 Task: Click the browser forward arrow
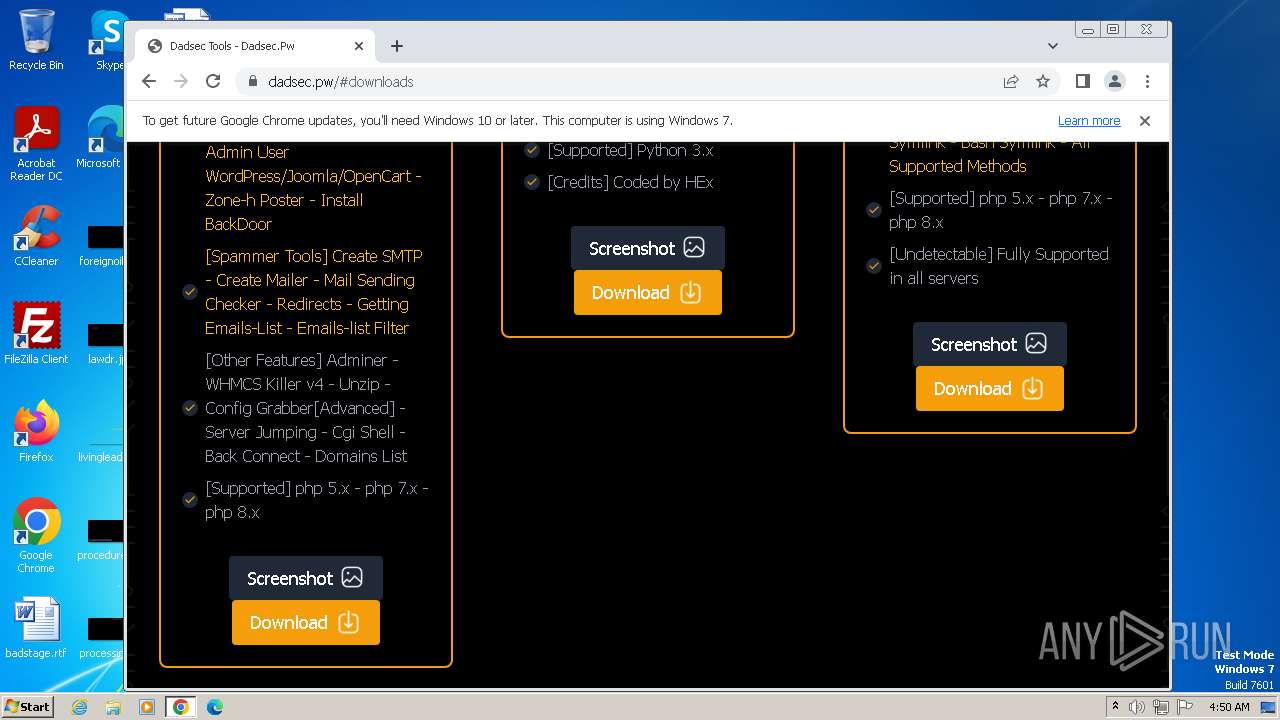(x=181, y=81)
